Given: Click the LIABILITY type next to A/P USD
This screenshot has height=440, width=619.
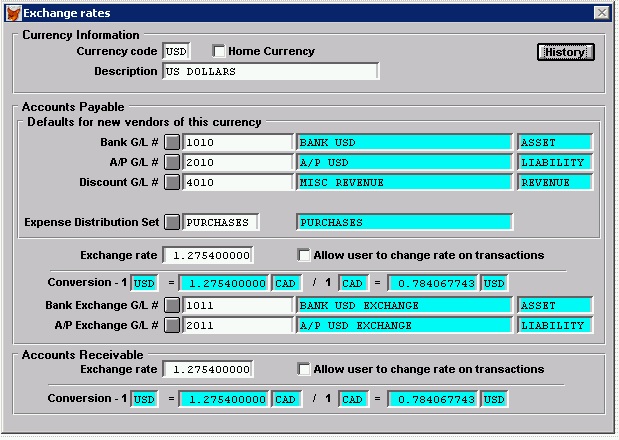Looking at the screenshot, I should [555, 163].
